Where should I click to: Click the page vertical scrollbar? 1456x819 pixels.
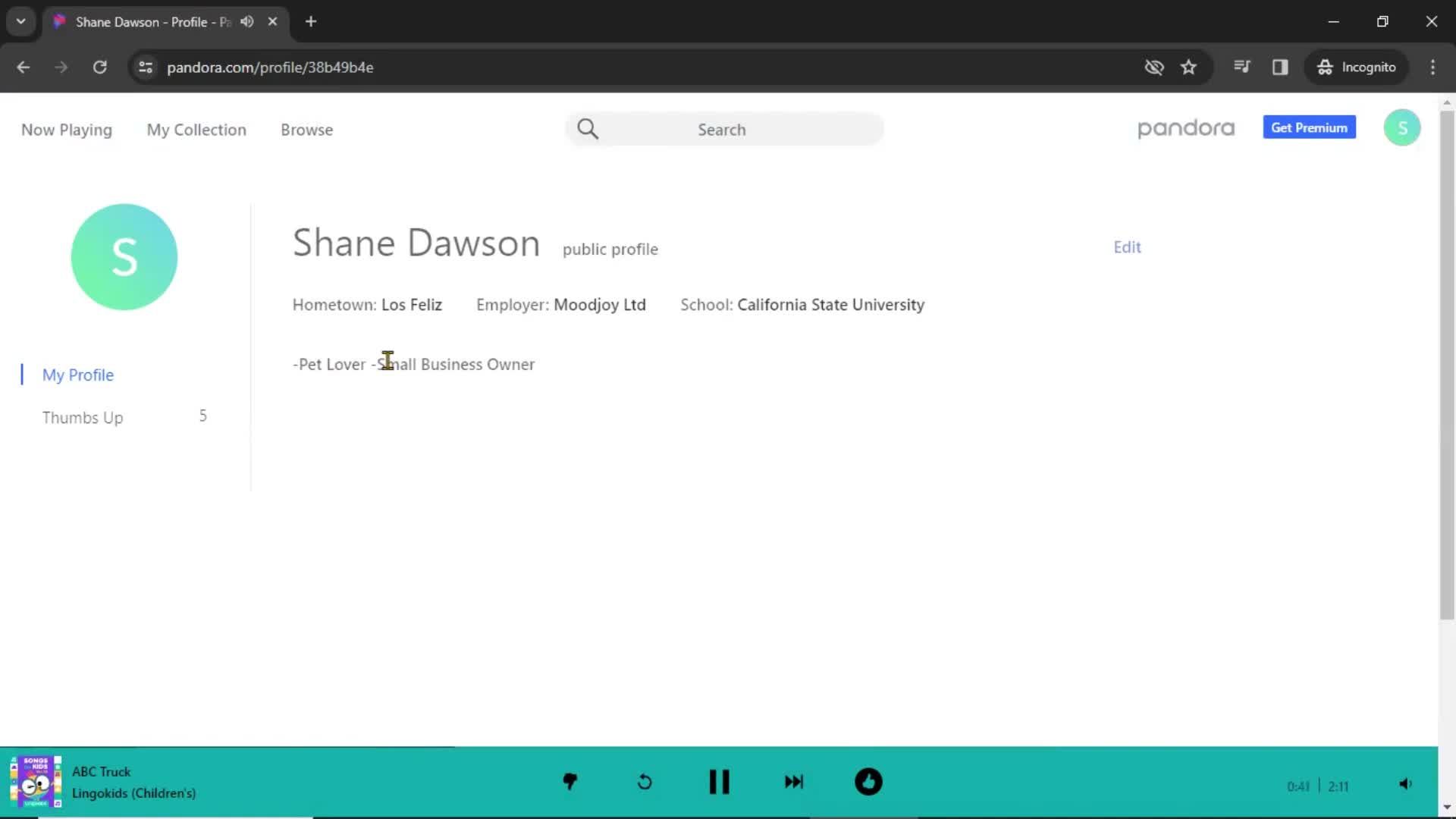pyautogui.click(x=1447, y=364)
